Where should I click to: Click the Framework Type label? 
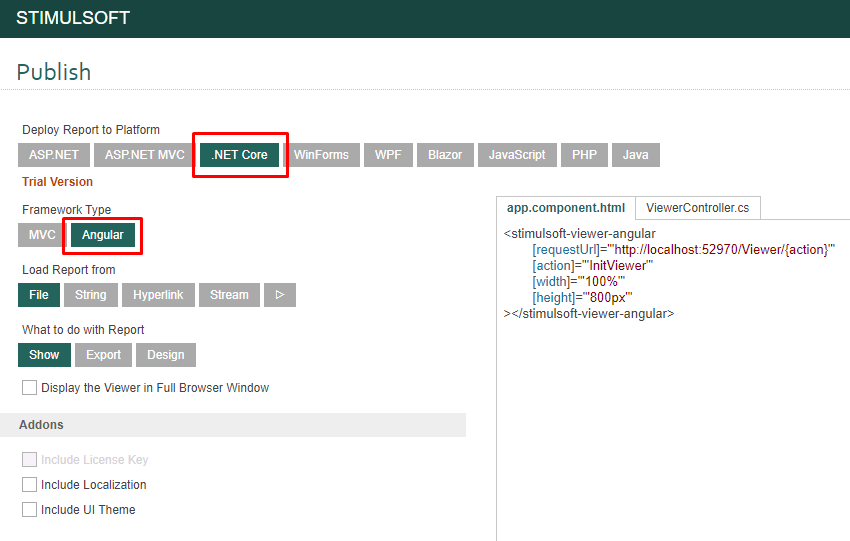[67, 210]
